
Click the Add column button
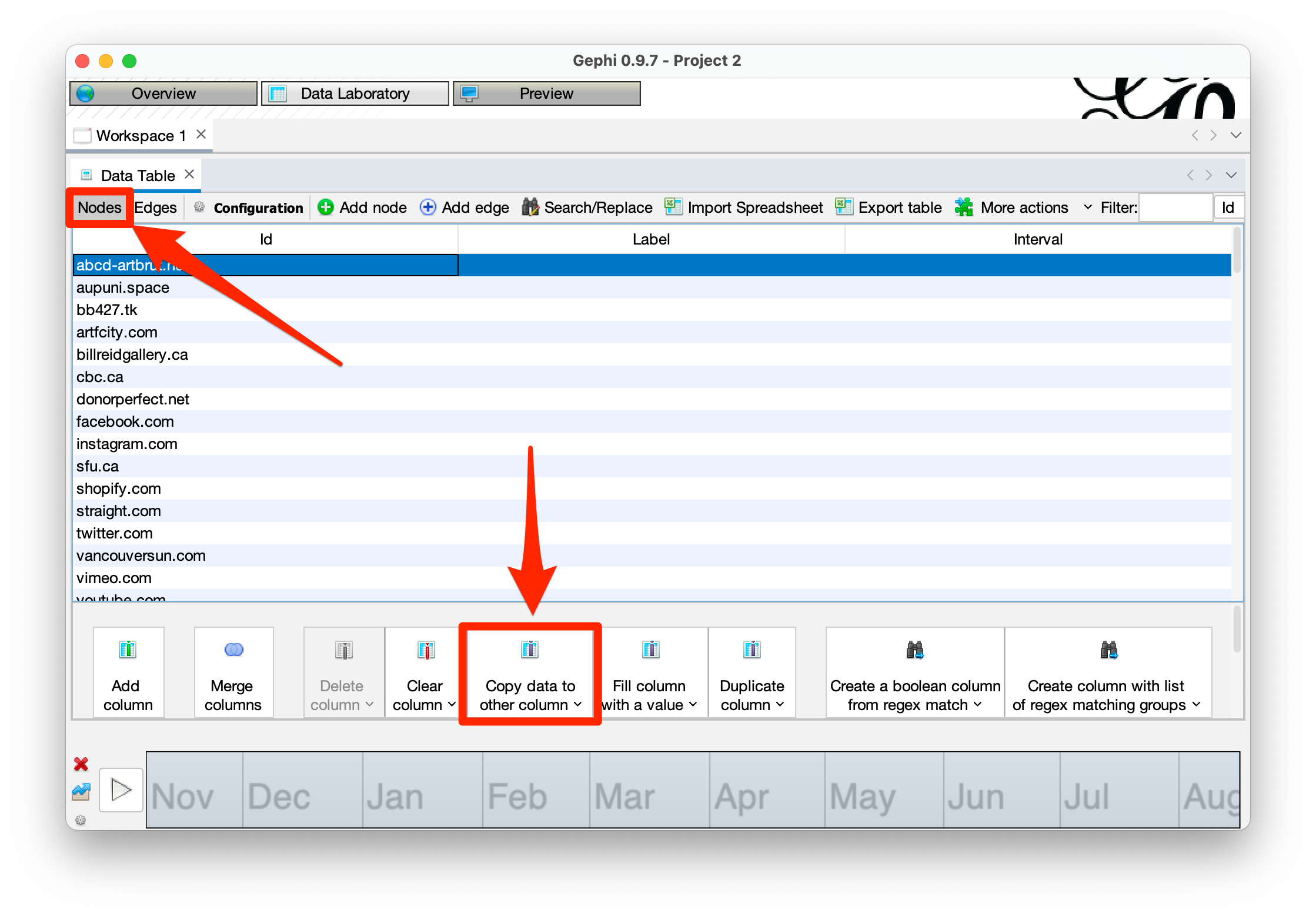coord(128,673)
